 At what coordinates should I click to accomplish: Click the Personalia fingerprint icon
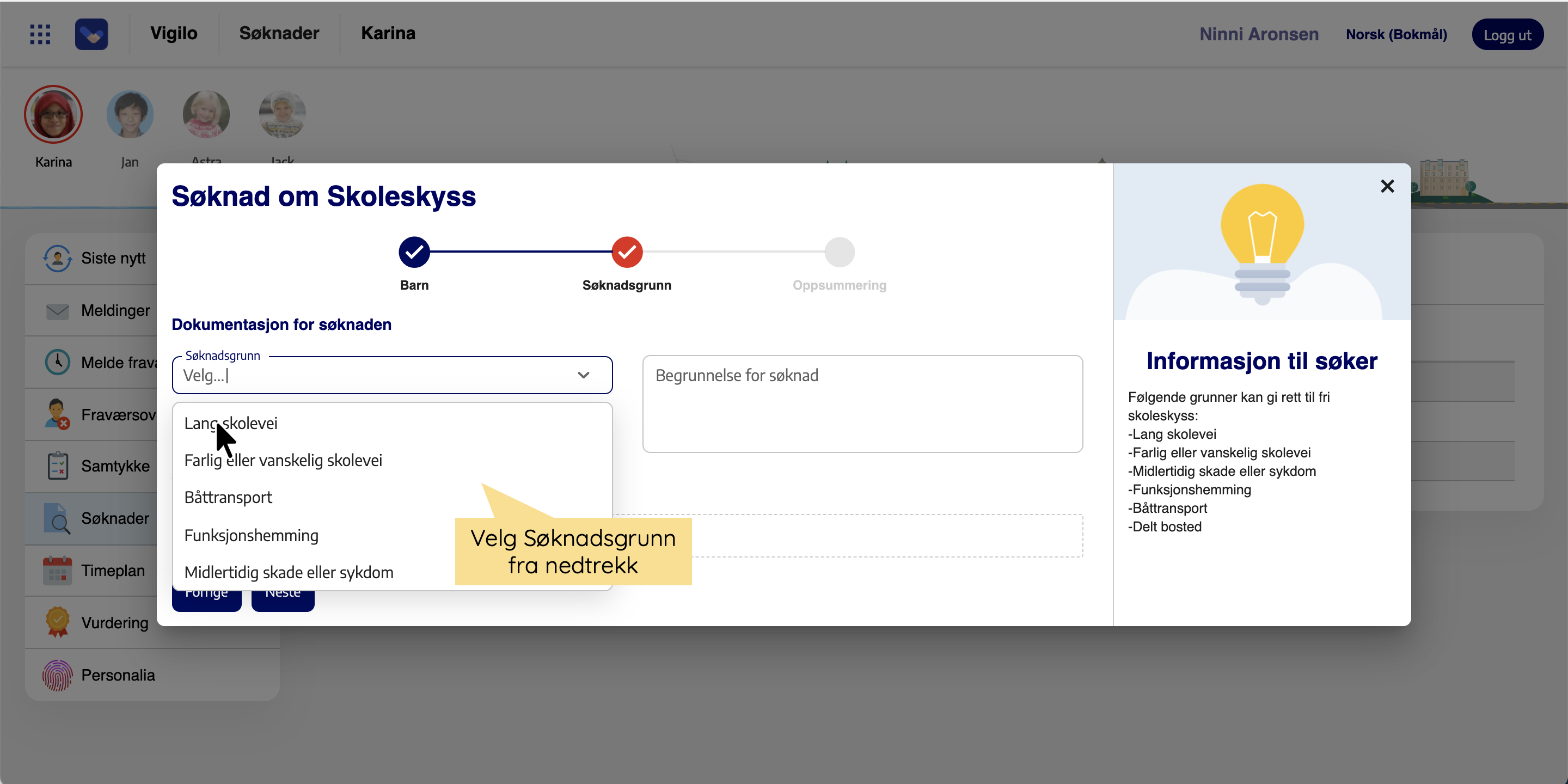[x=57, y=675]
